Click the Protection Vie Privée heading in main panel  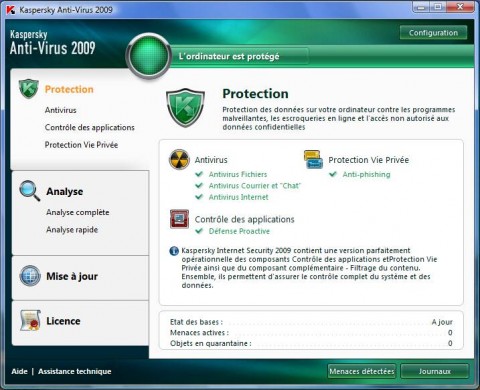click(369, 160)
